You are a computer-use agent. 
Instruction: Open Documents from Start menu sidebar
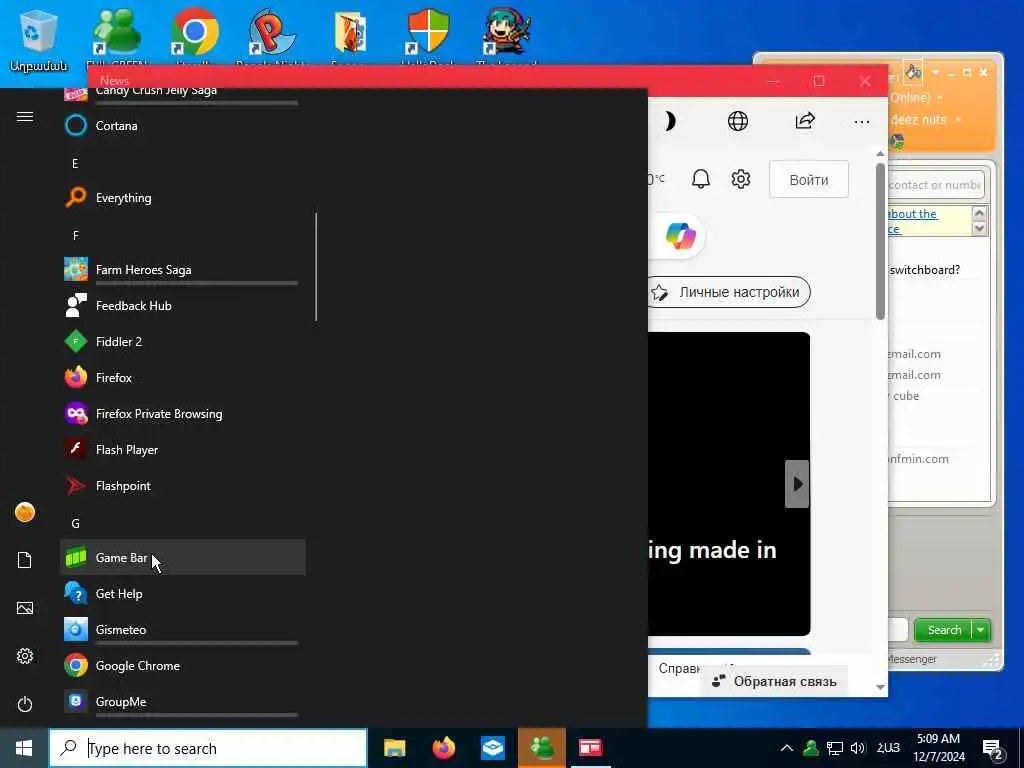[25, 560]
